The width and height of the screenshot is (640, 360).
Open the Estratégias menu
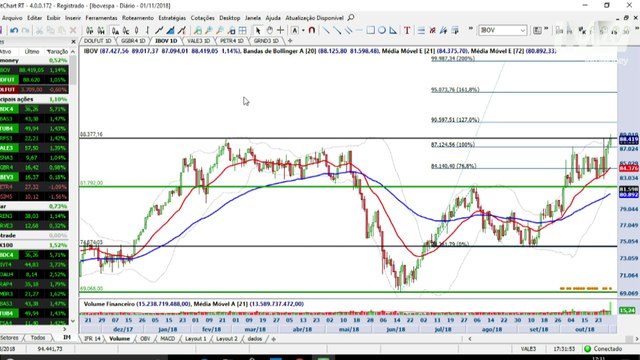click(x=172, y=18)
